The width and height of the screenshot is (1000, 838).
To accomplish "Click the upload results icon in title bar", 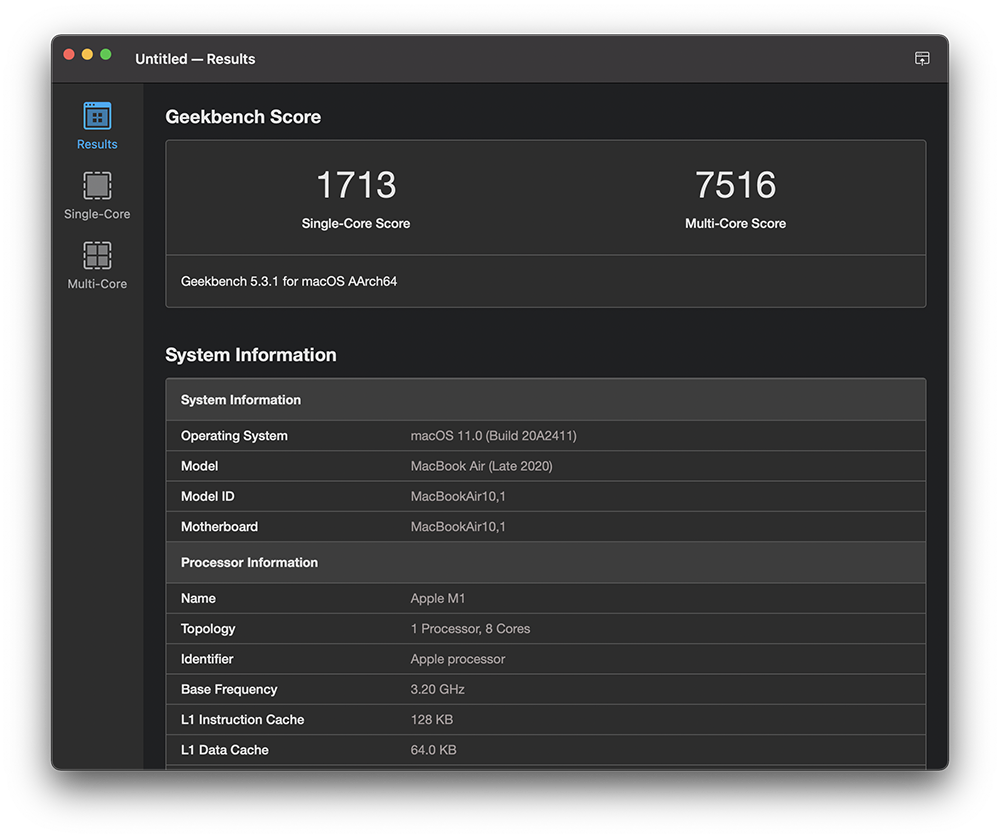I will [922, 59].
